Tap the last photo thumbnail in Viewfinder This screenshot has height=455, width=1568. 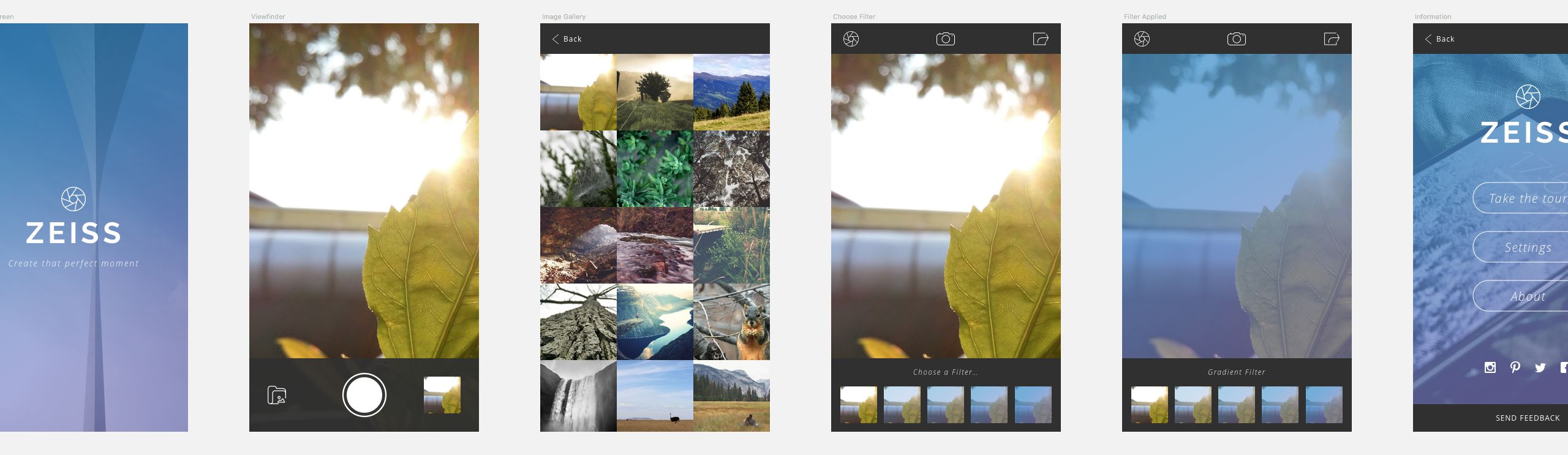pos(442,395)
